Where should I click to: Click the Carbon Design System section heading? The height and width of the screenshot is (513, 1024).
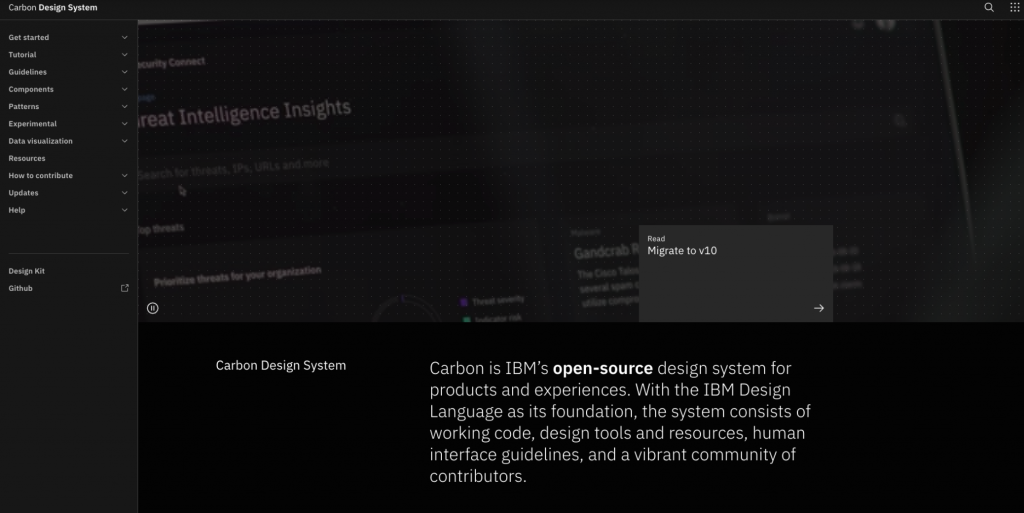[x=281, y=365]
